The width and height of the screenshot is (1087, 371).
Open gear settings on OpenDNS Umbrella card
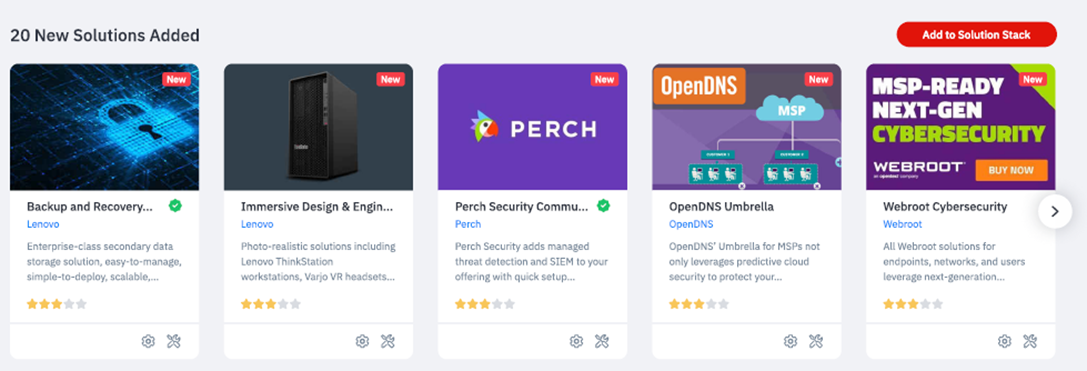(790, 341)
